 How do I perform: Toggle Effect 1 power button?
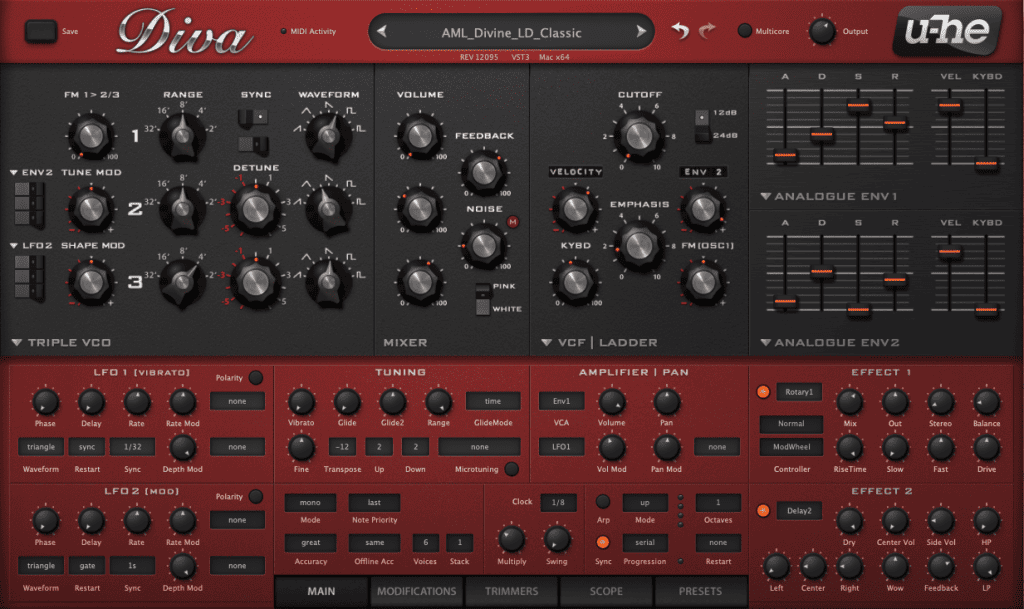click(763, 392)
